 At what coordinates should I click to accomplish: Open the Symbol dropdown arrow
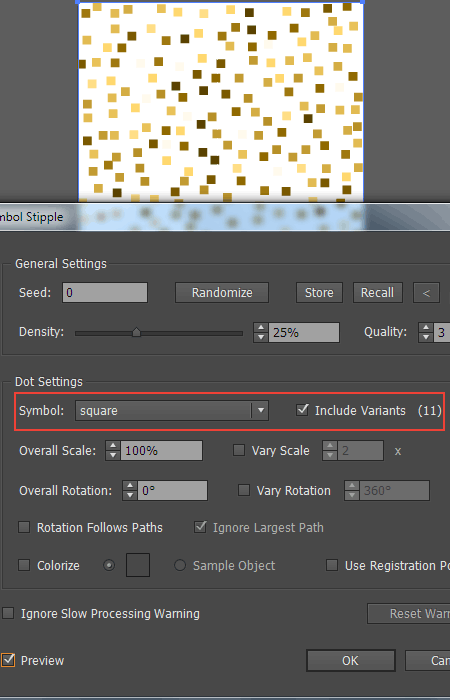point(261,411)
